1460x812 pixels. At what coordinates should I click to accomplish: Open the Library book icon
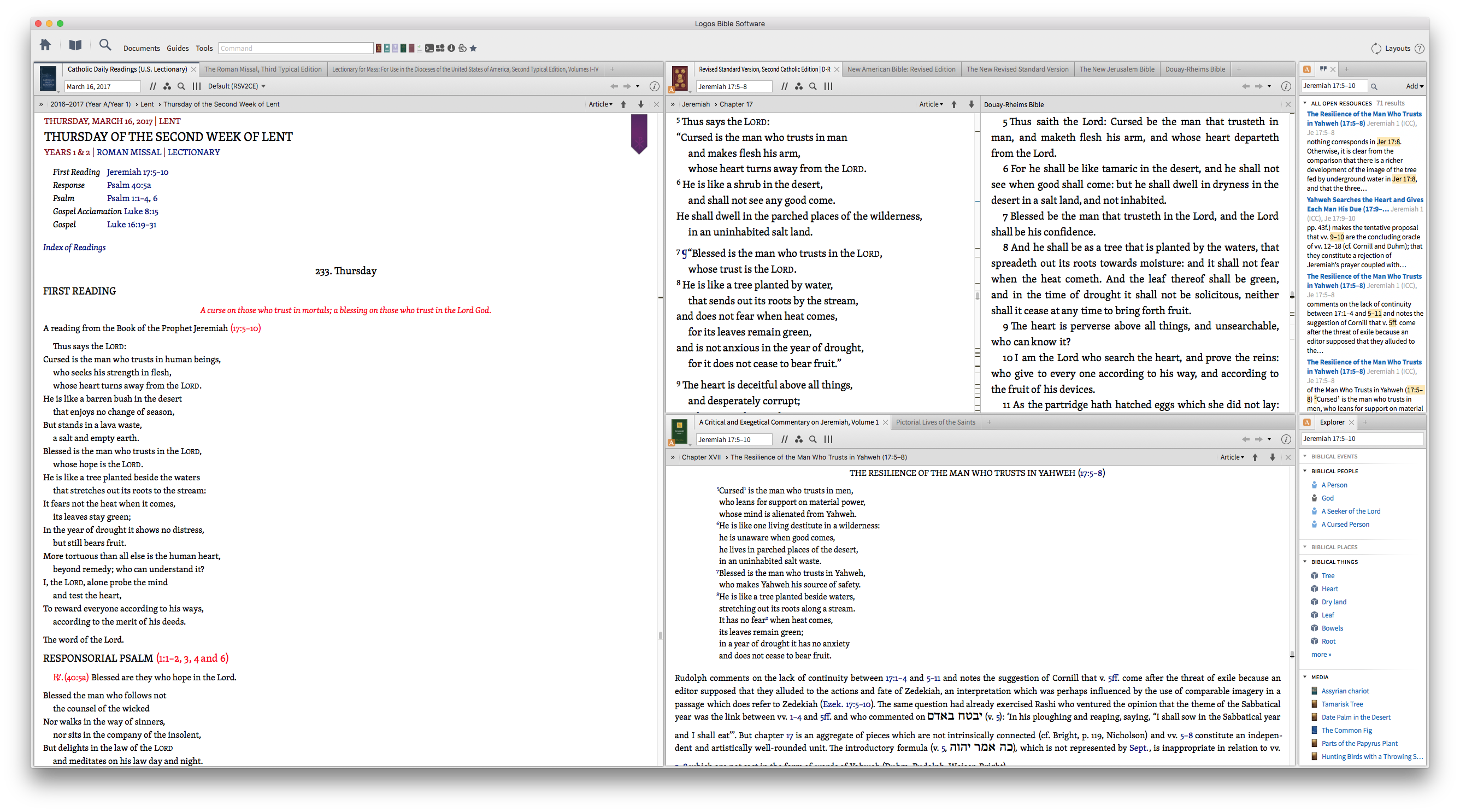75,45
